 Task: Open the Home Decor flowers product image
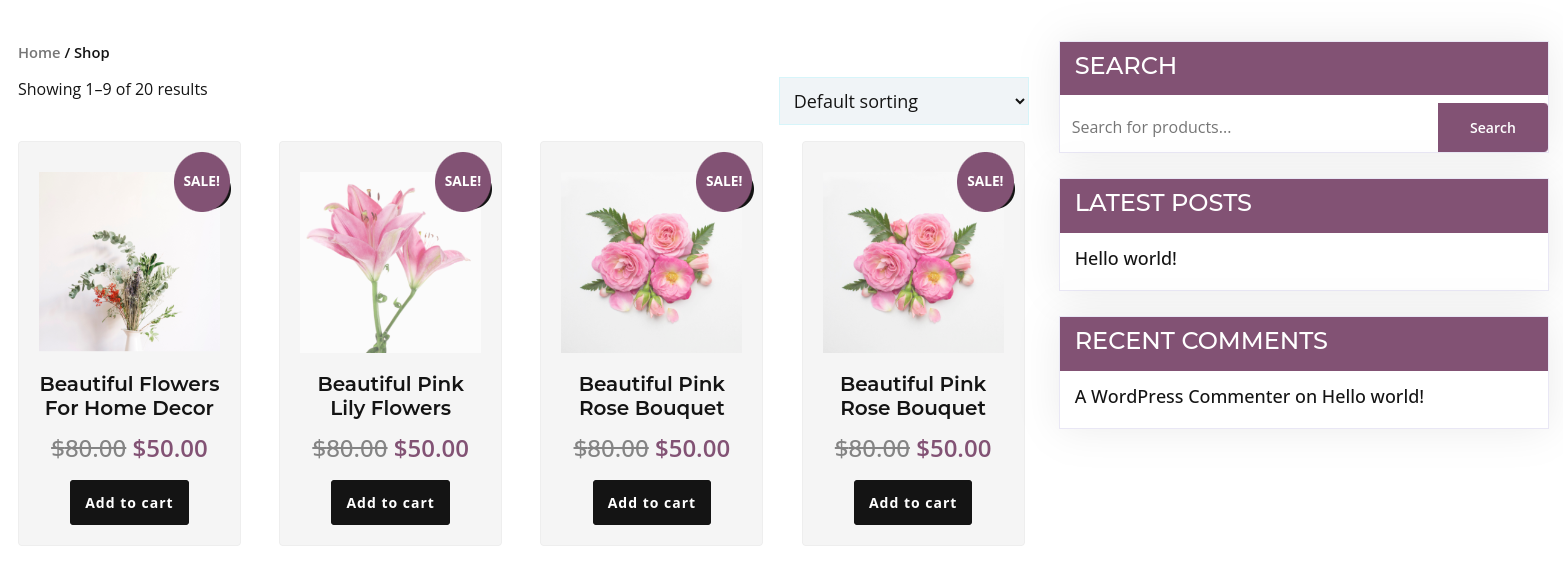129,262
